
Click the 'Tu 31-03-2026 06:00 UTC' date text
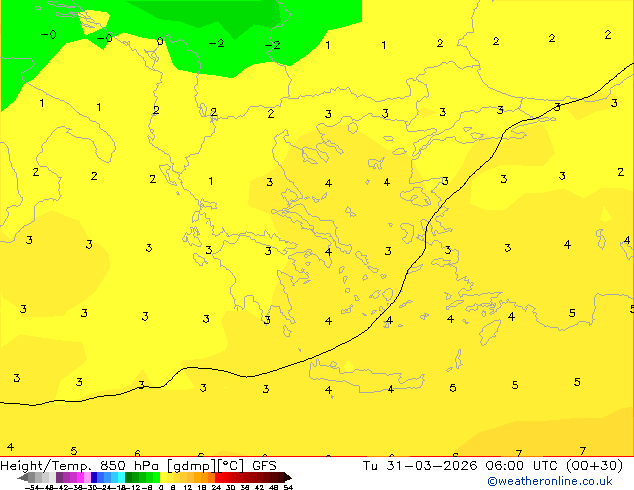[461, 466]
